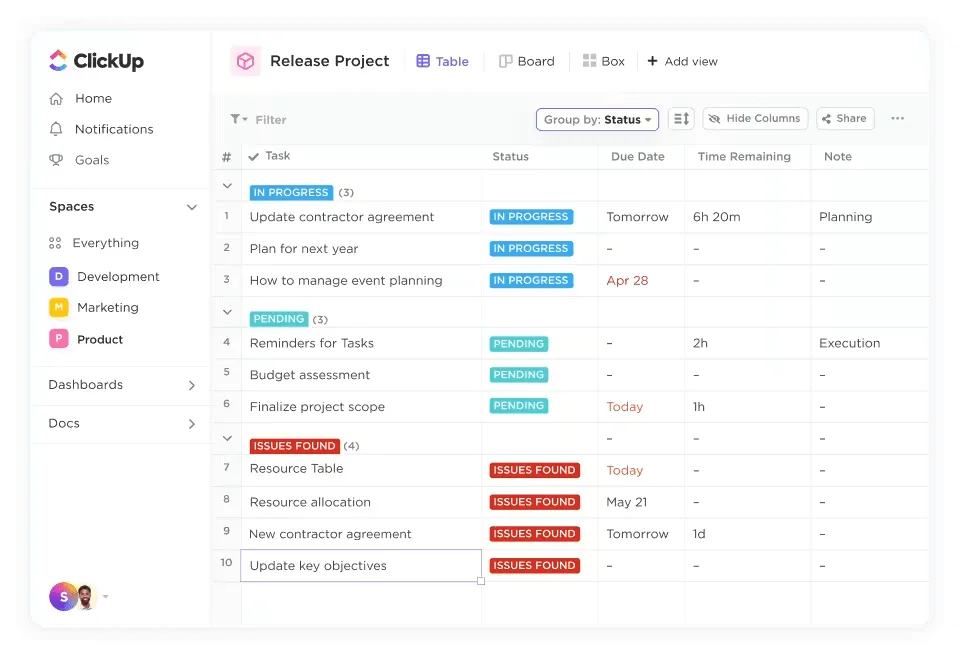
Task: Click the Task column checkmark icon
Action: (x=253, y=157)
